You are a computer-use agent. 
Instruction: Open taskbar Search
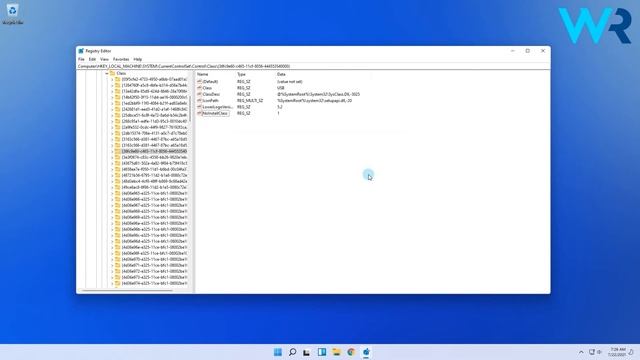click(x=292, y=352)
